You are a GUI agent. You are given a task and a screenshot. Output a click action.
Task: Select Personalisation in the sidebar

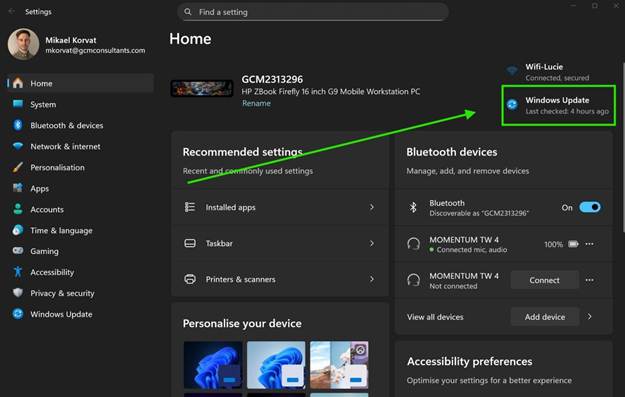coord(80,167)
